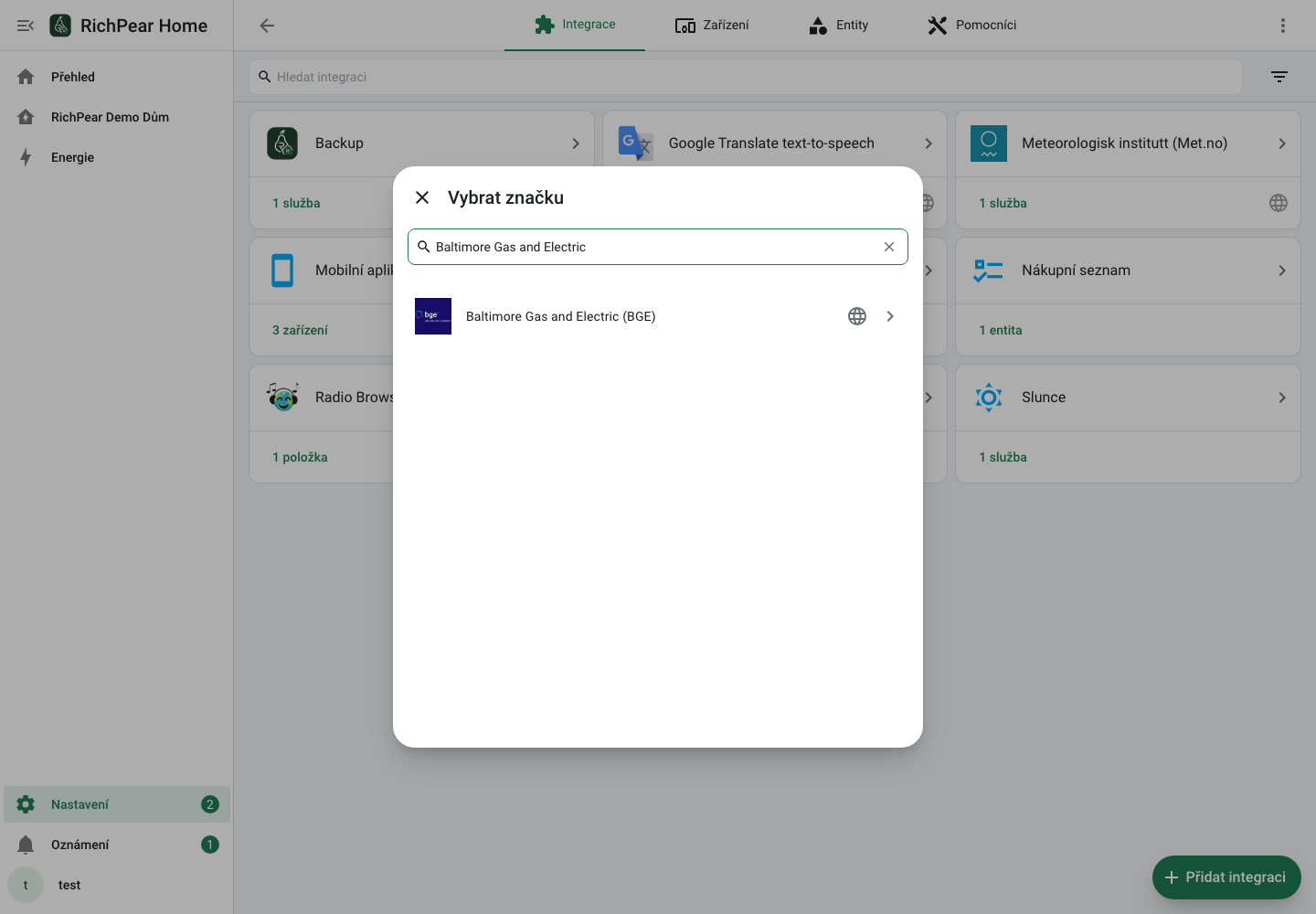
Task: Click the Oznámení bell icon
Action: [26, 845]
